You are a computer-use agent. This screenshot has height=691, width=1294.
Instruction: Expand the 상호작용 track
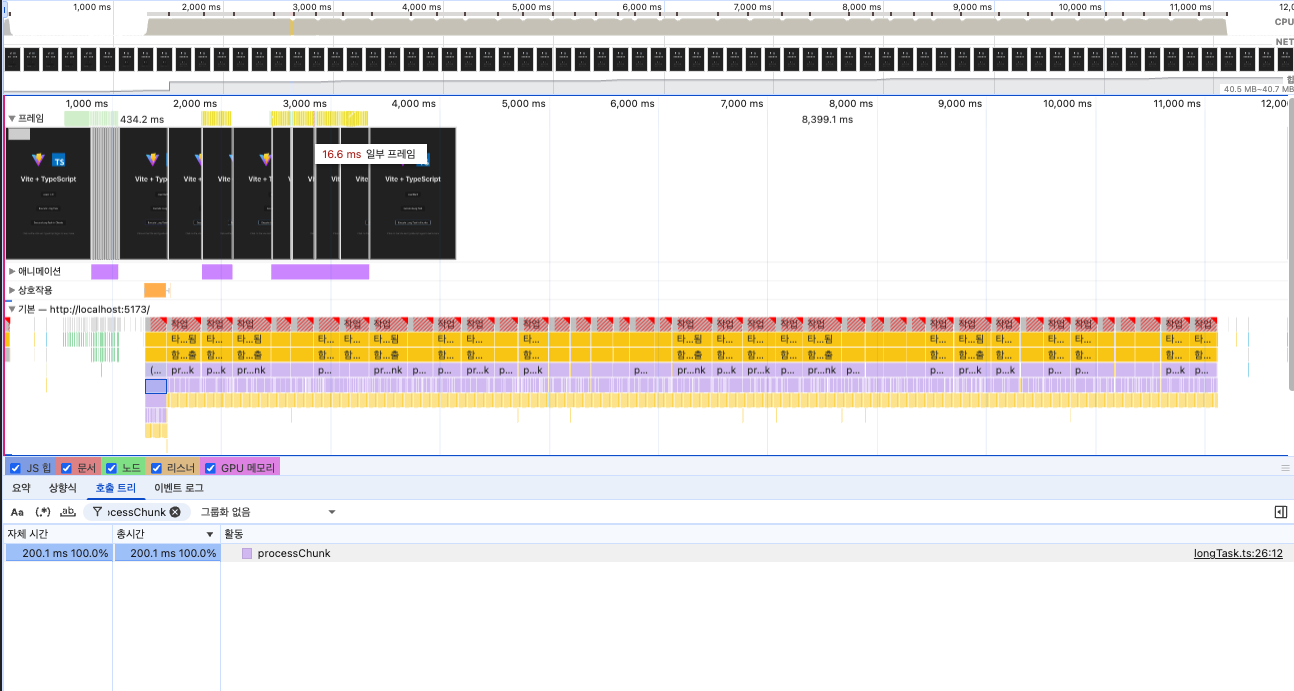click(12, 290)
